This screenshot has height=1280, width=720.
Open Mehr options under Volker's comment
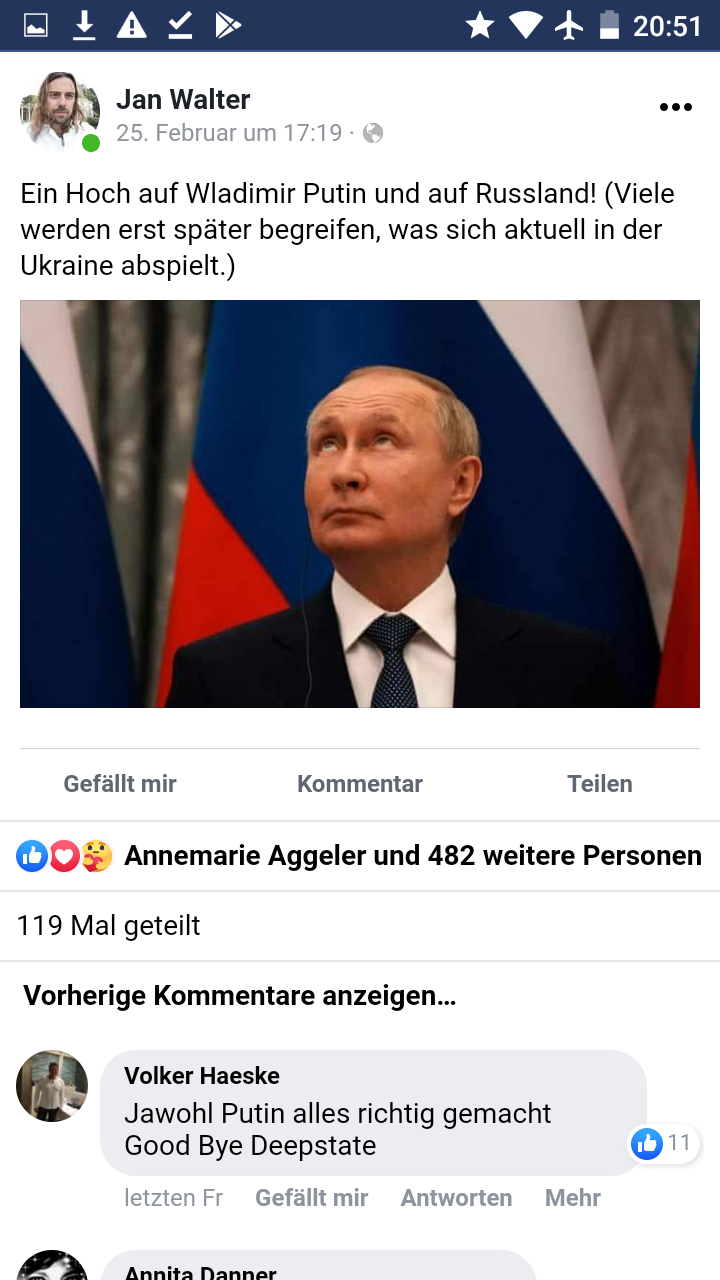[x=573, y=1198]
